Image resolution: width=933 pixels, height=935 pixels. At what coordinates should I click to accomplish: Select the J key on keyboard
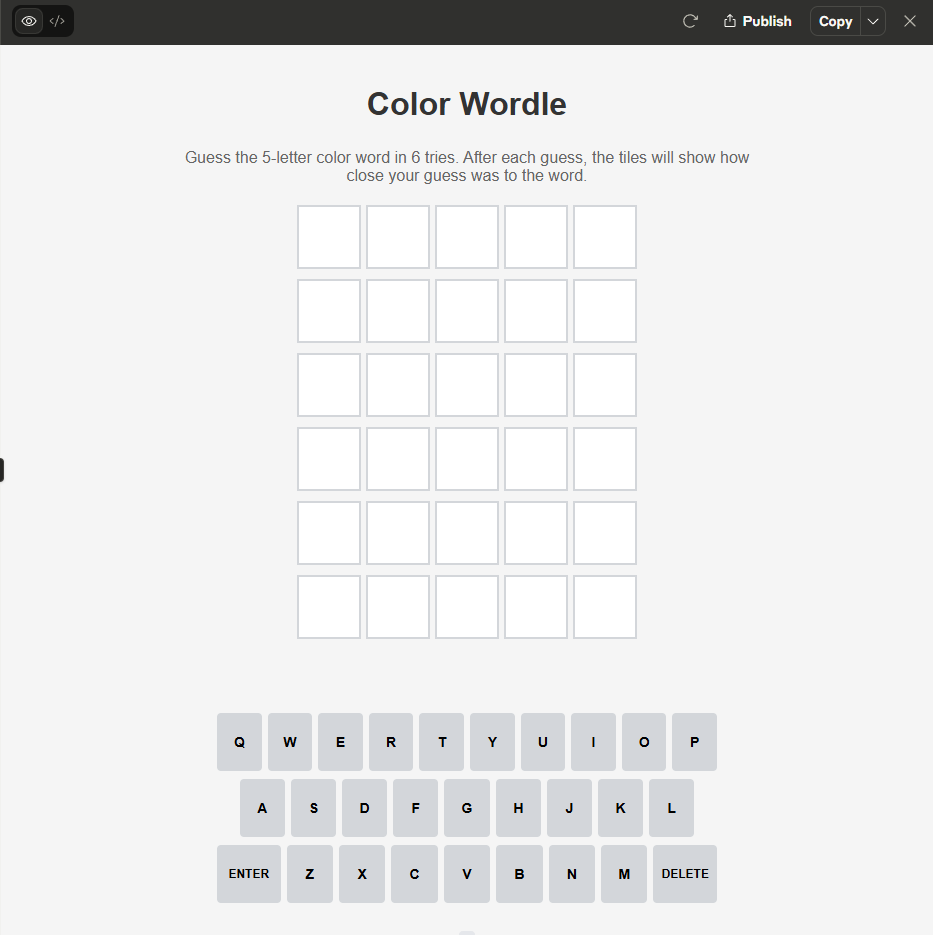click(x=569, y=808)
